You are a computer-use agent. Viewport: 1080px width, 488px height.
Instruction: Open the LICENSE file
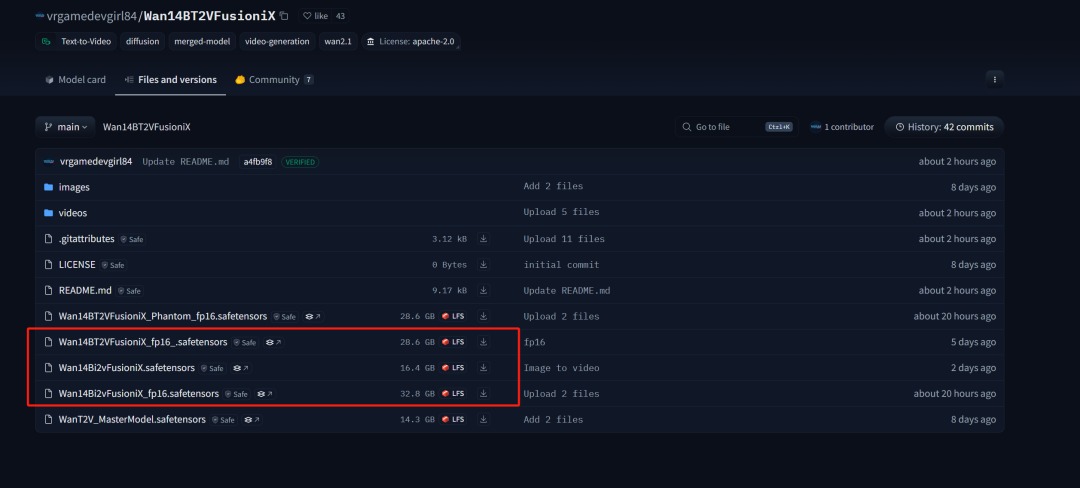pos(77,264)
